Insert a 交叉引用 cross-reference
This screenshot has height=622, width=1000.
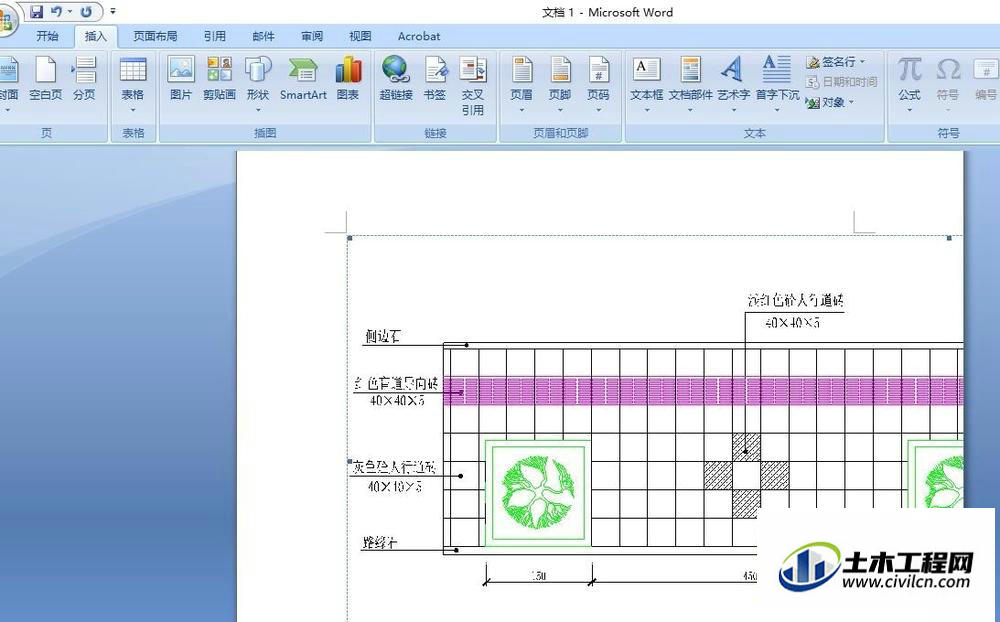tap(473, 85)
